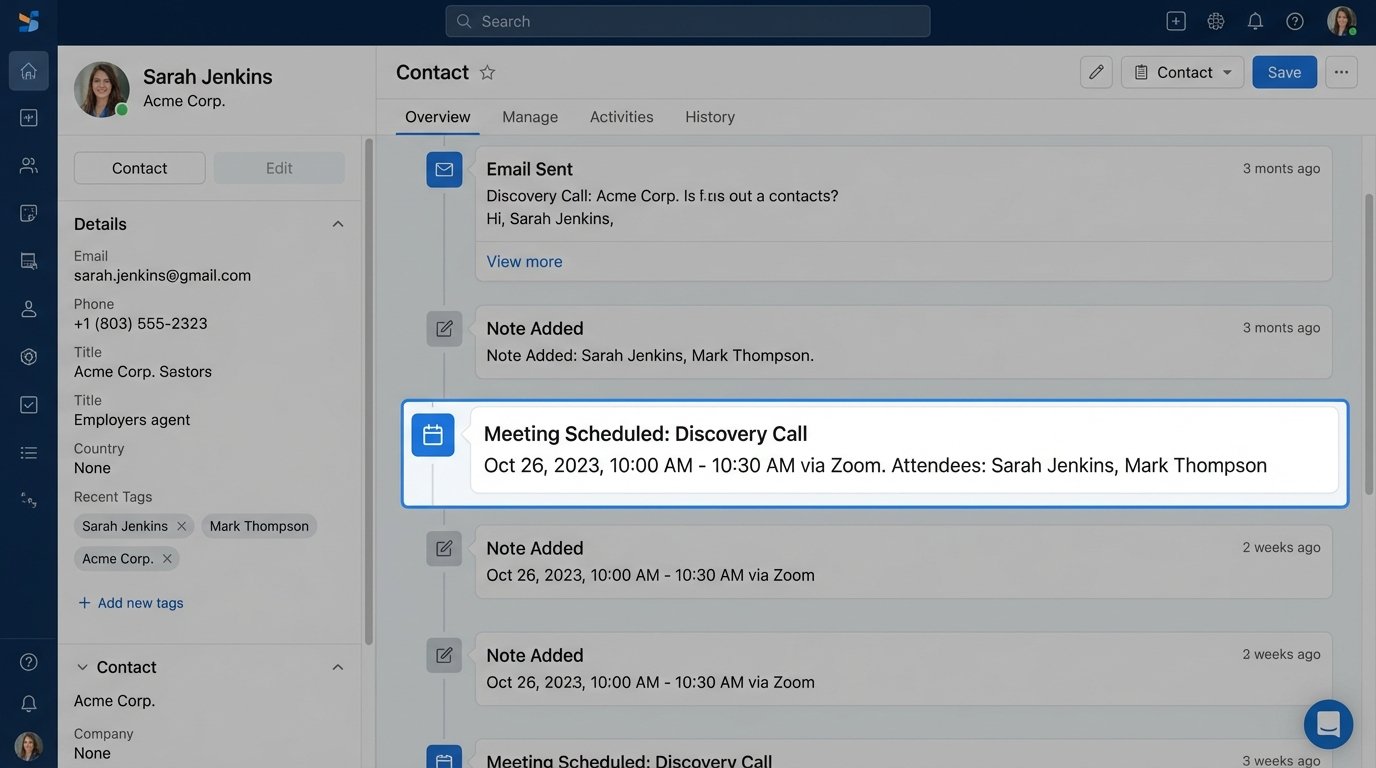Screen dimensions: 1376x768
Task: Collapse the Contact section in the sidebar
Action: tap(337, 667)
